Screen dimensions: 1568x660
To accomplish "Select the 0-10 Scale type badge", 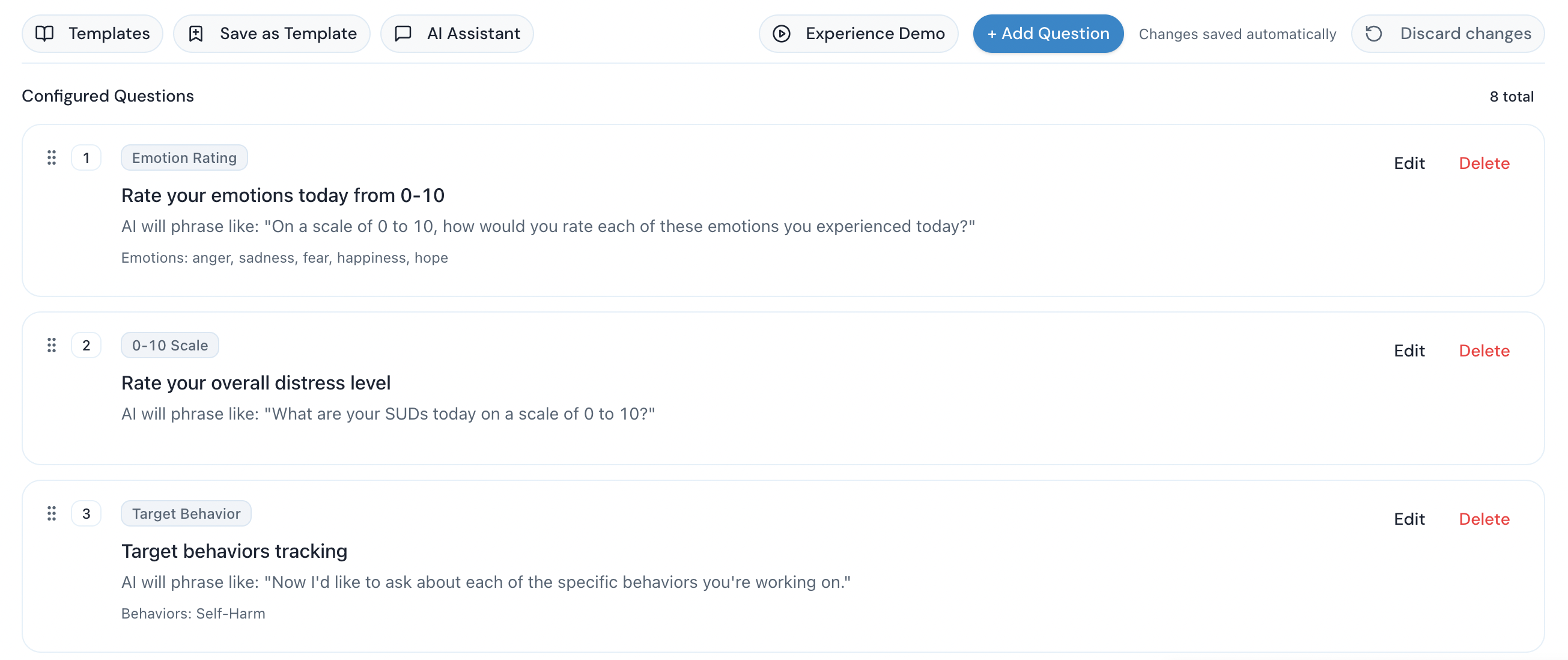I will coord(170,345).
